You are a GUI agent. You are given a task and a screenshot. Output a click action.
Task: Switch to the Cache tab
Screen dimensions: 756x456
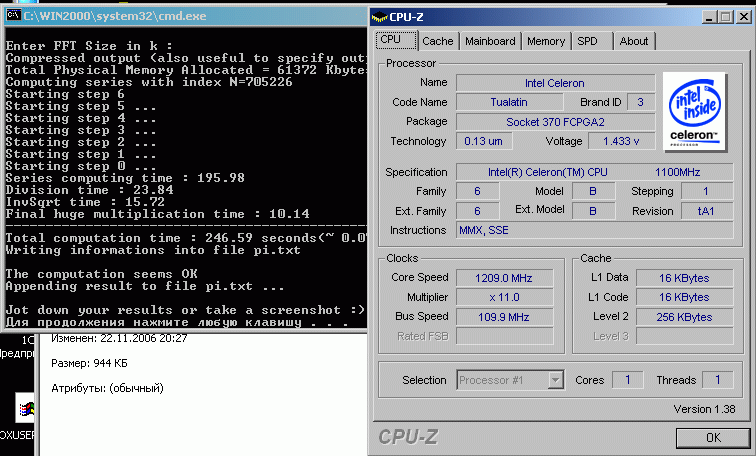pyautogui.click(x=438, y=41)
